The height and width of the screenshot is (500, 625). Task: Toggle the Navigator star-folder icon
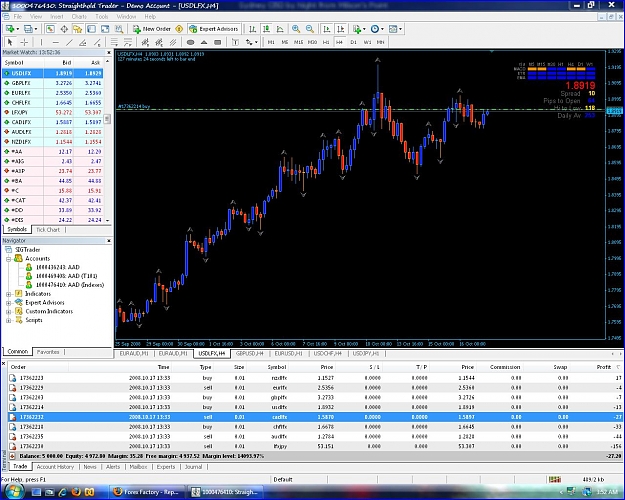[x=77, y=29]
